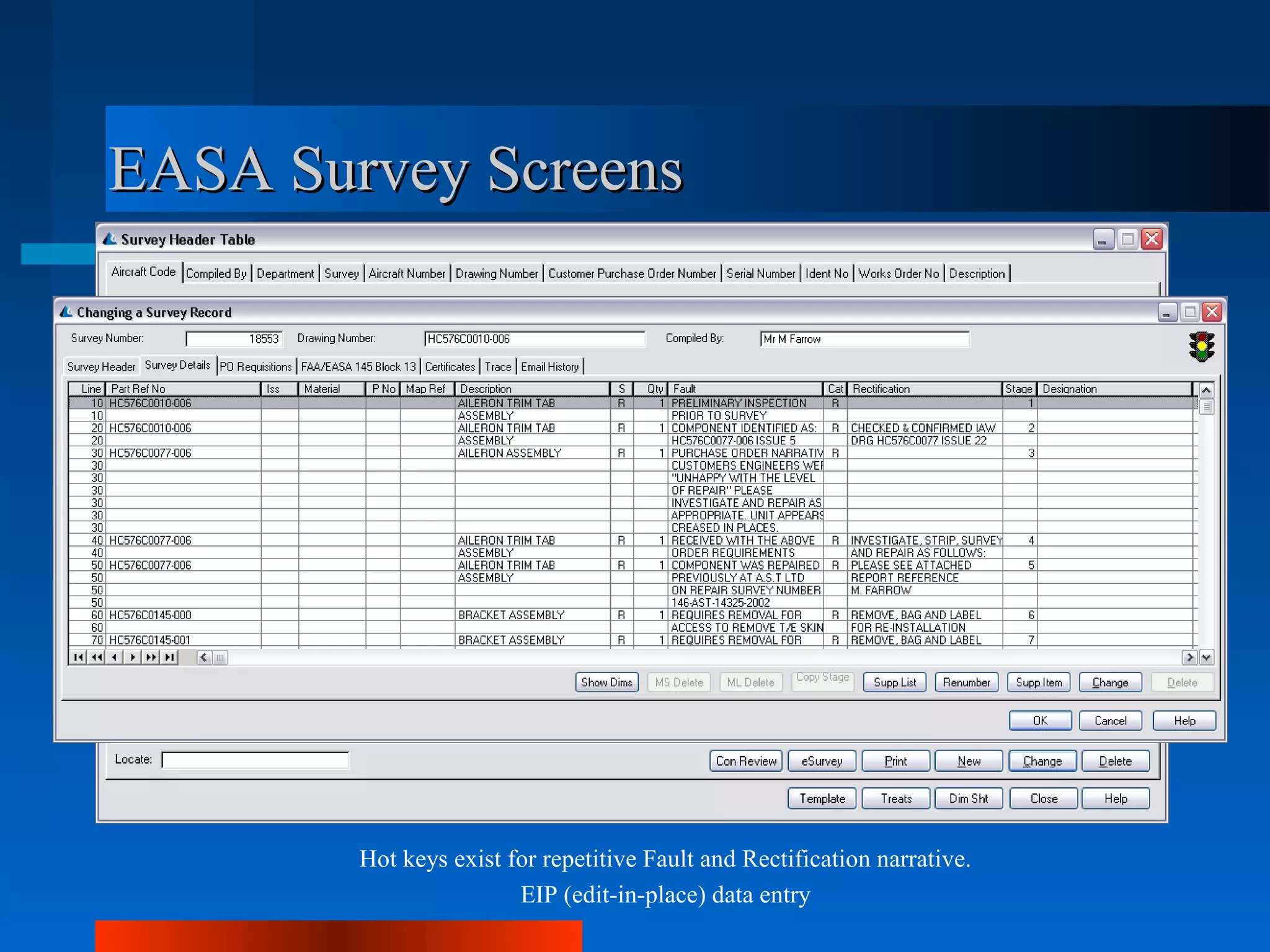
Task: Switch to the PO Requisitions tab
Action: tap(255, 367)
